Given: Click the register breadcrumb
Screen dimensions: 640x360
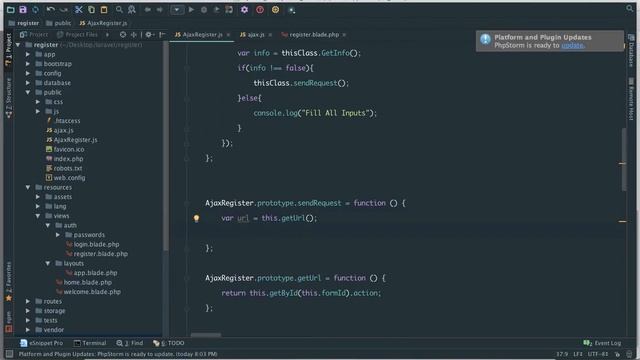Looking at the screenshot, I should [24, 23].
